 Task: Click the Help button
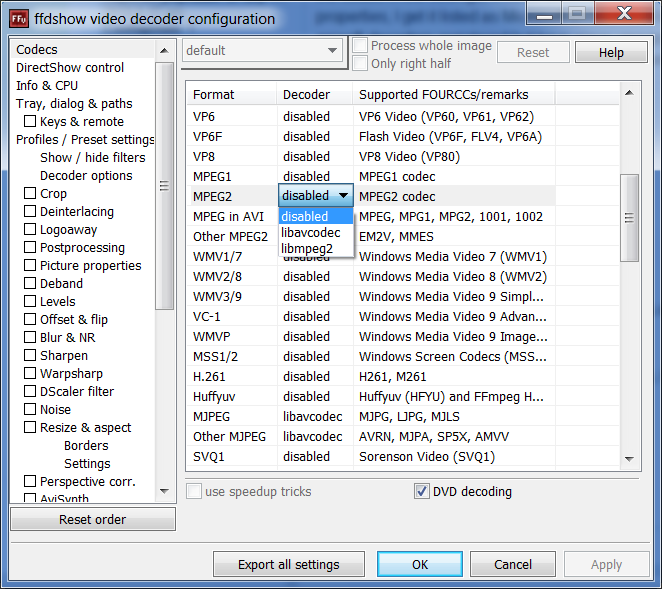pos(611,53)
